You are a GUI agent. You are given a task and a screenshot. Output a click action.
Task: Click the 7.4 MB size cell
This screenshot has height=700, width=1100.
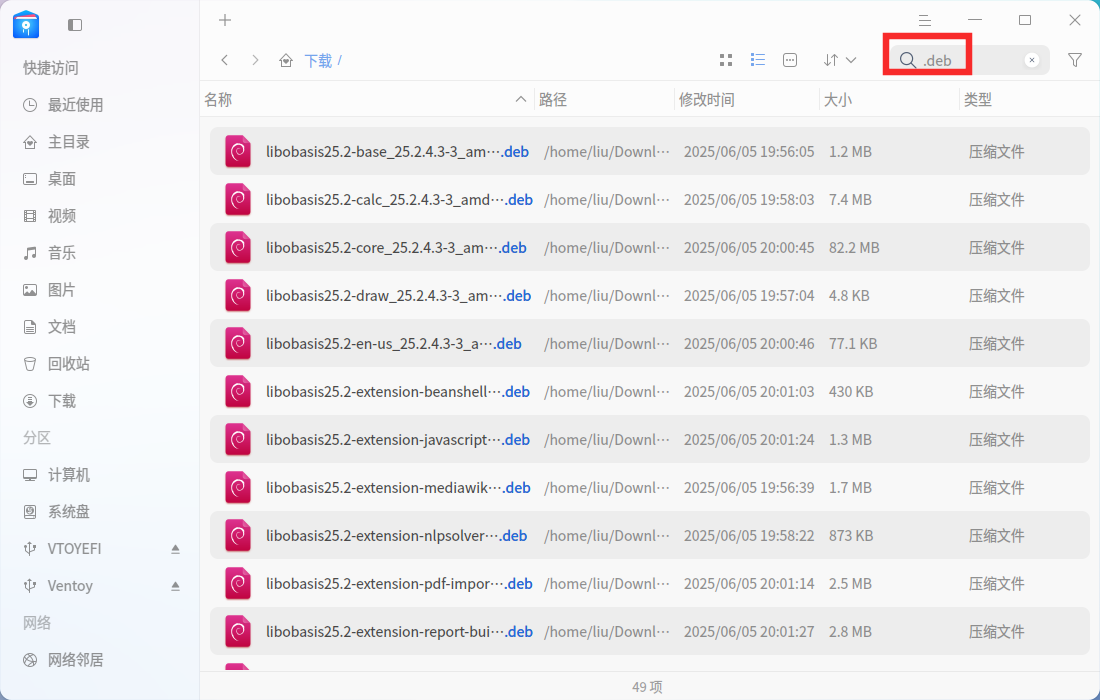point(850,200)
